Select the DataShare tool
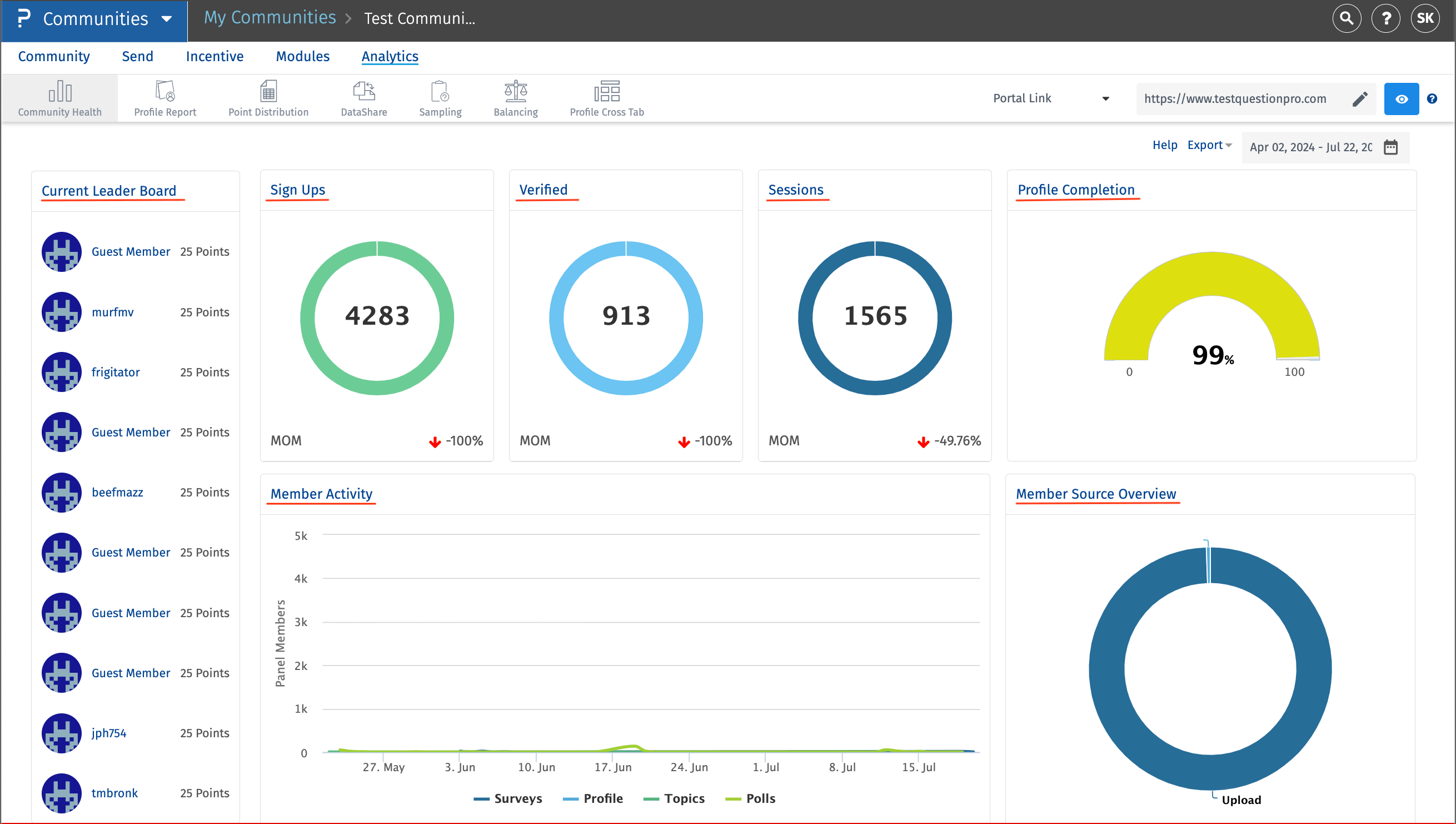This screenshot has height=824, width=1456. 363,98
